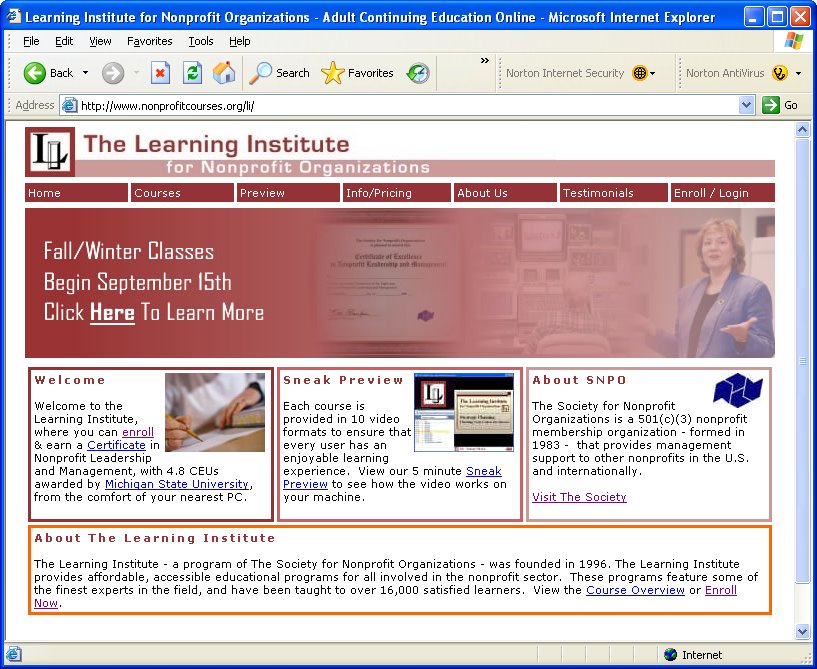
Task: Open the Address bar dropdown arrow
Action: [746, 105]
